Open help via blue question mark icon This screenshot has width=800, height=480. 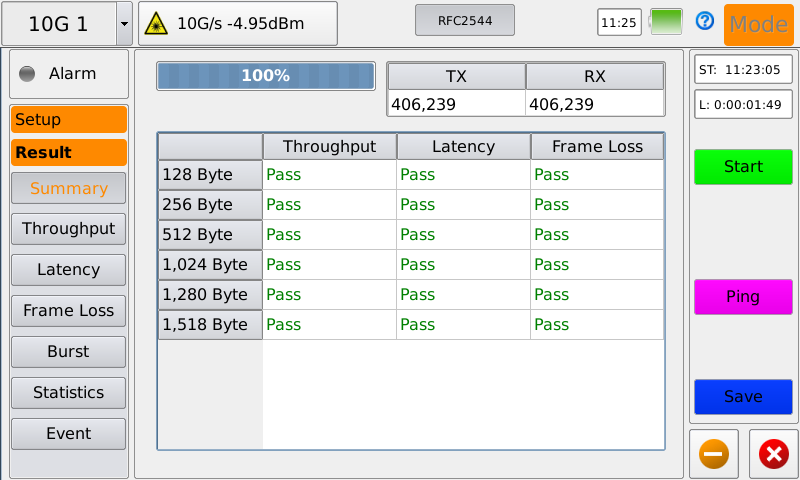(x=704, y=21)
